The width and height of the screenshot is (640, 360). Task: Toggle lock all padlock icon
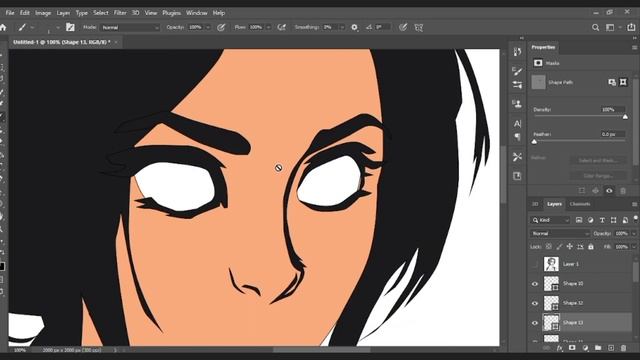point(591,247)
